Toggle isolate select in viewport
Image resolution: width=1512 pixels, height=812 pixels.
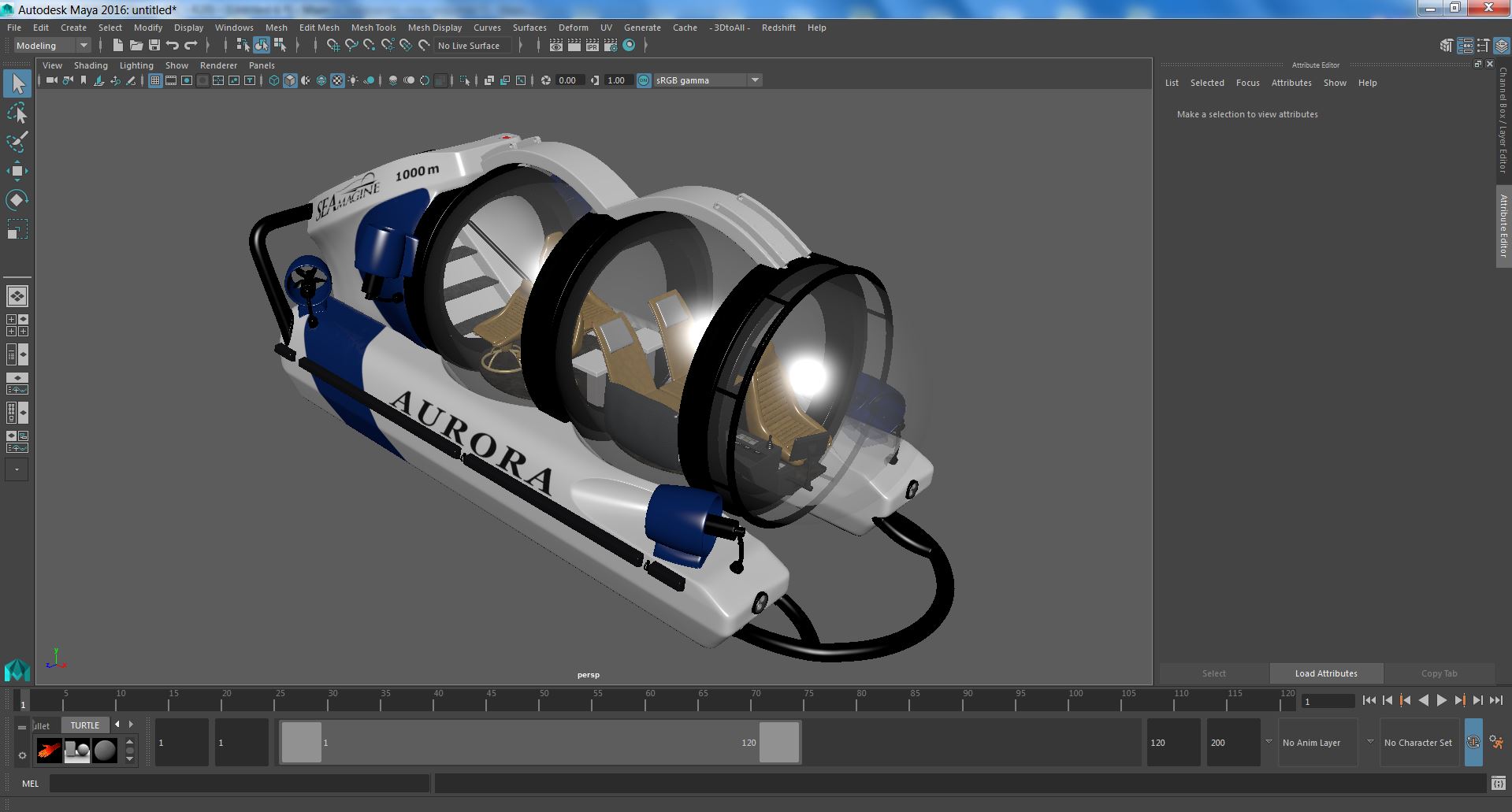(x=465, y=80)
